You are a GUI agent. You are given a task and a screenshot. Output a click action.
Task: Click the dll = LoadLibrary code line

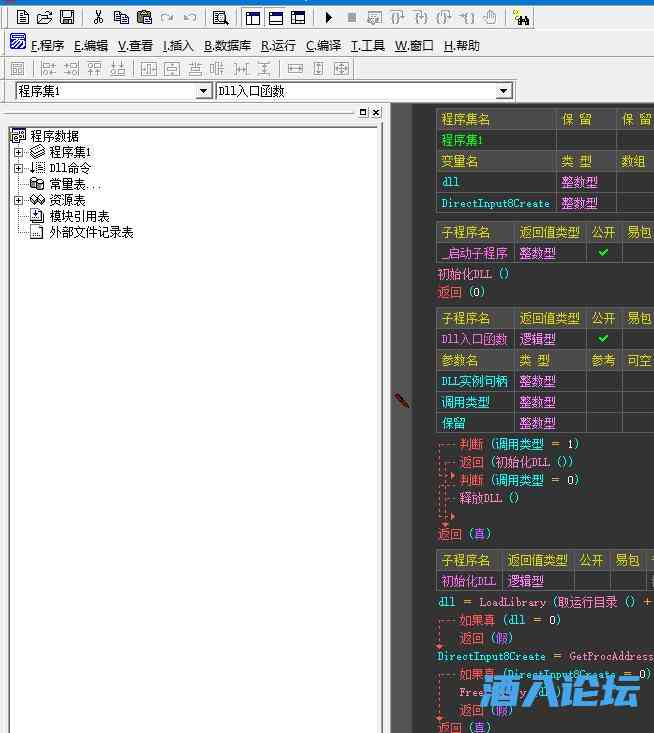546,602
